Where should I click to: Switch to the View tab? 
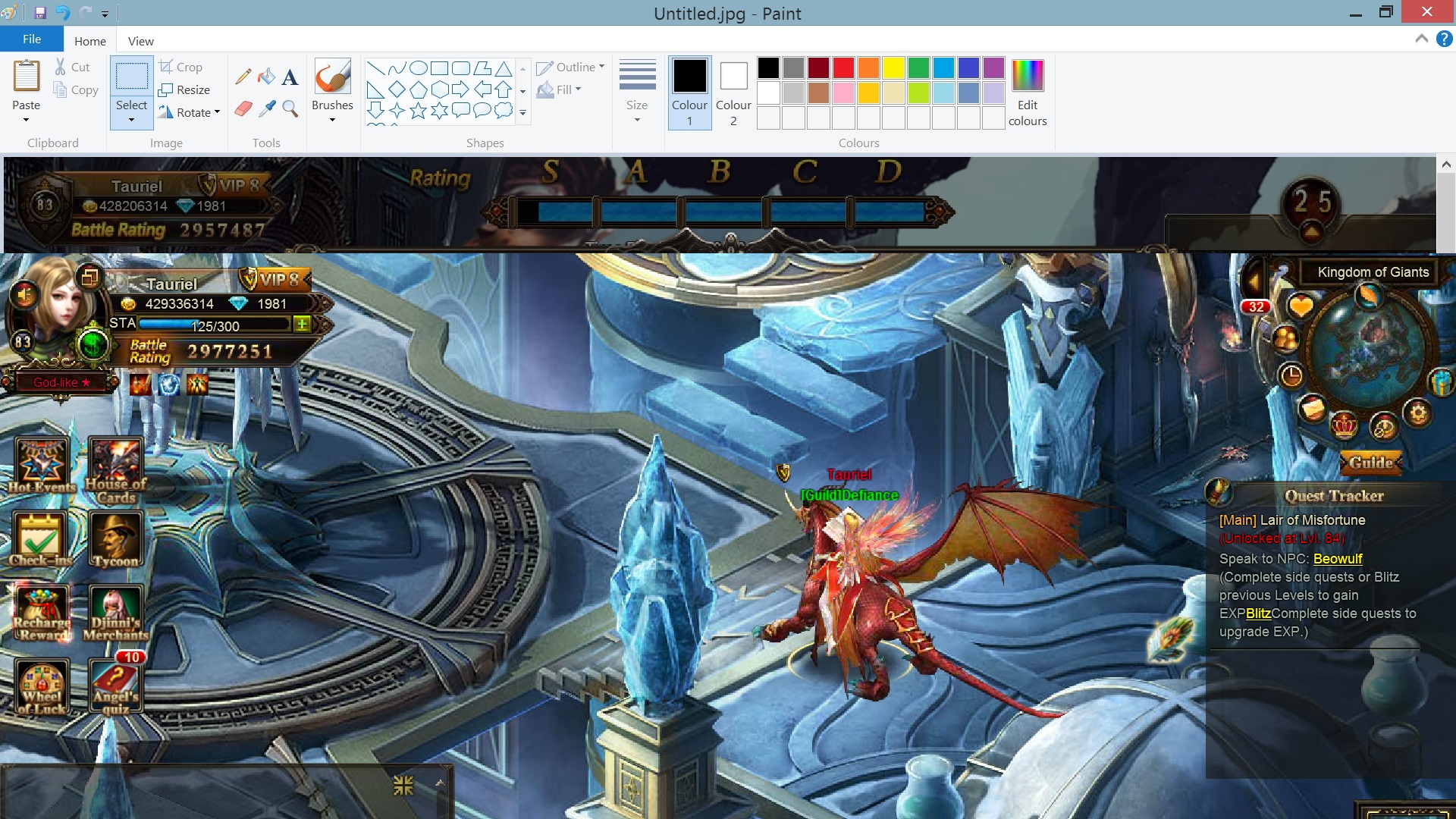coord(140,41)
